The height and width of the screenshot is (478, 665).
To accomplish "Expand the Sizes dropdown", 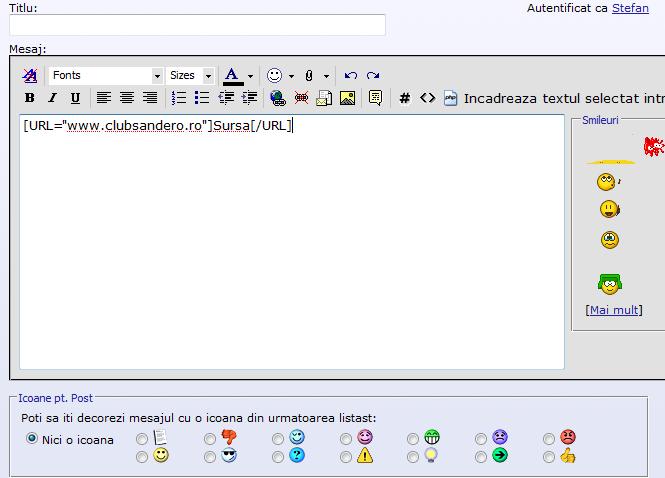I will [208, 76].
